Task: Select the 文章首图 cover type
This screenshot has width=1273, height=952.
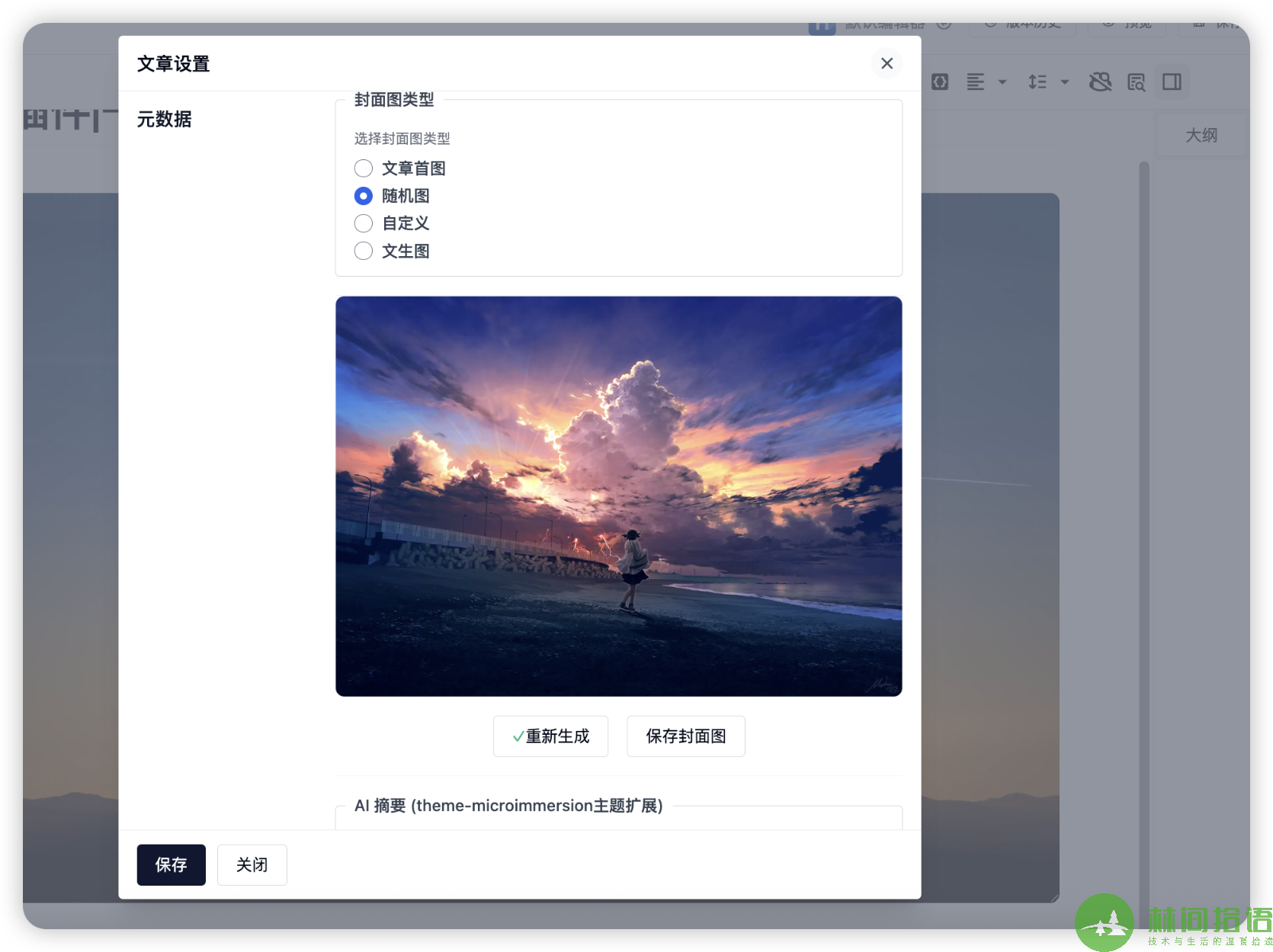Action: 364,168
